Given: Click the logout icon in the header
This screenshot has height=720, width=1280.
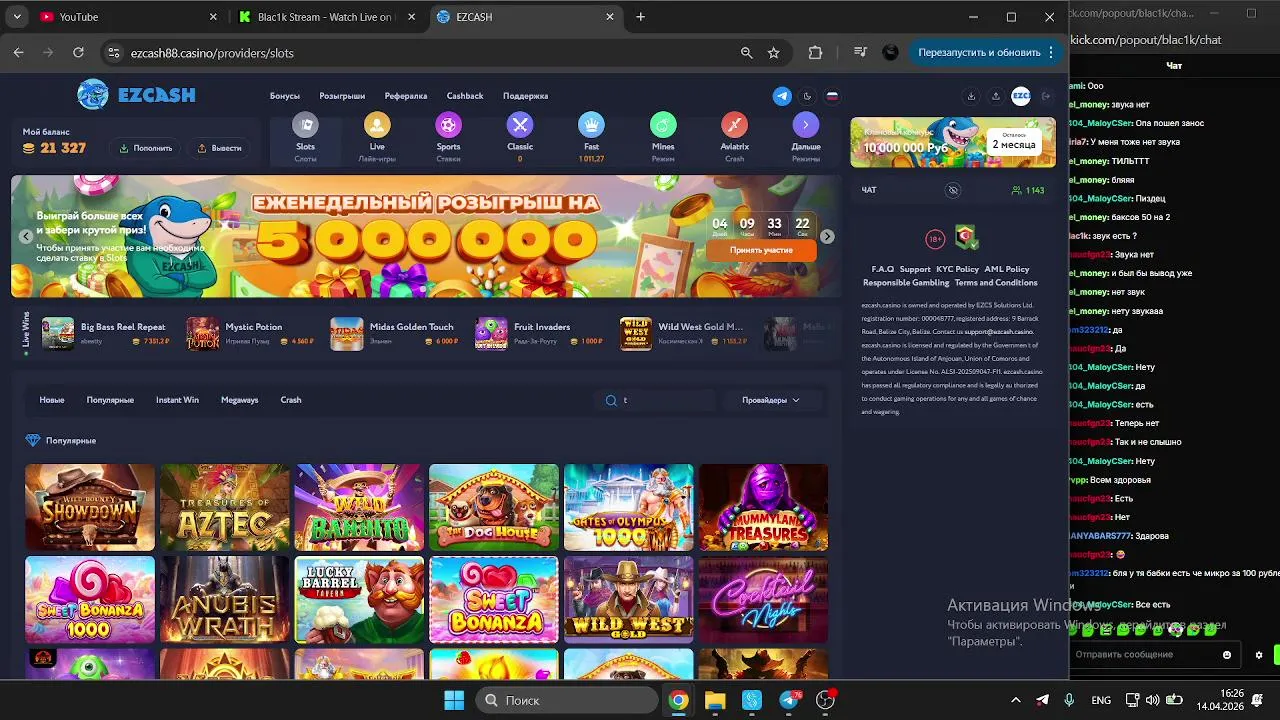Looking at the screenshot, I should 1046,96.
